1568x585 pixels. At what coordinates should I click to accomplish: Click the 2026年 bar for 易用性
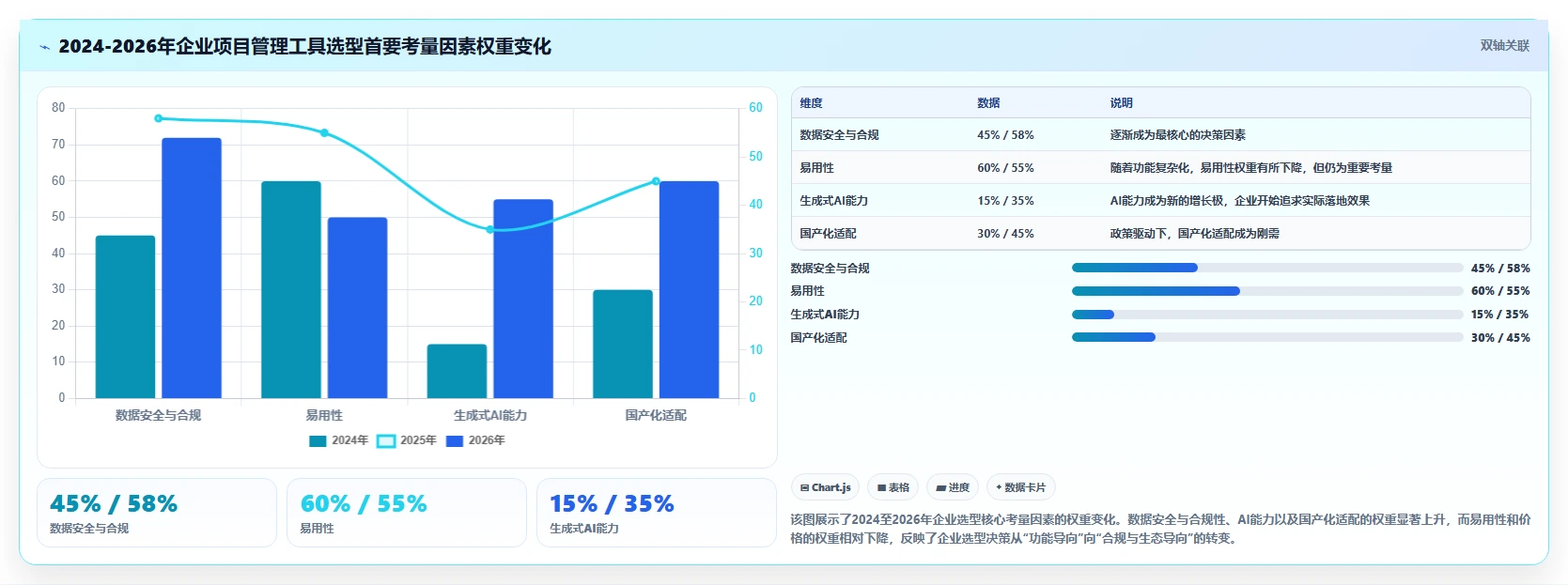point(357,308)
